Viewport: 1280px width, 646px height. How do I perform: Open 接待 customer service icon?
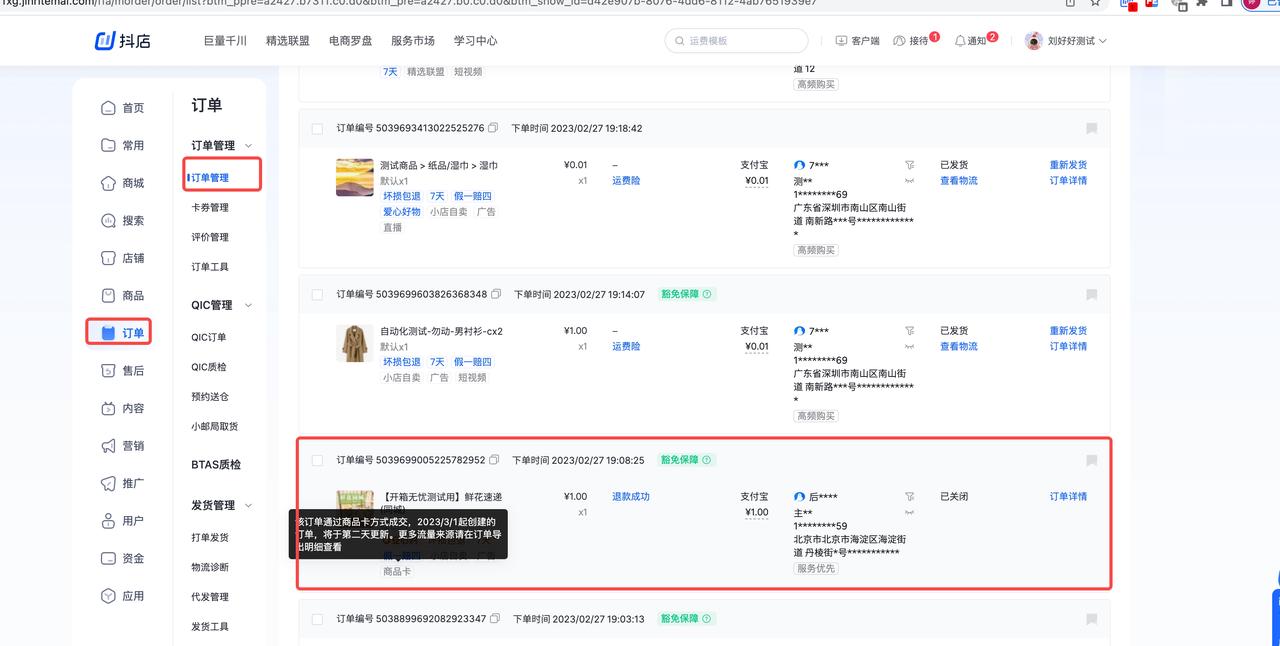click(899, 41)
